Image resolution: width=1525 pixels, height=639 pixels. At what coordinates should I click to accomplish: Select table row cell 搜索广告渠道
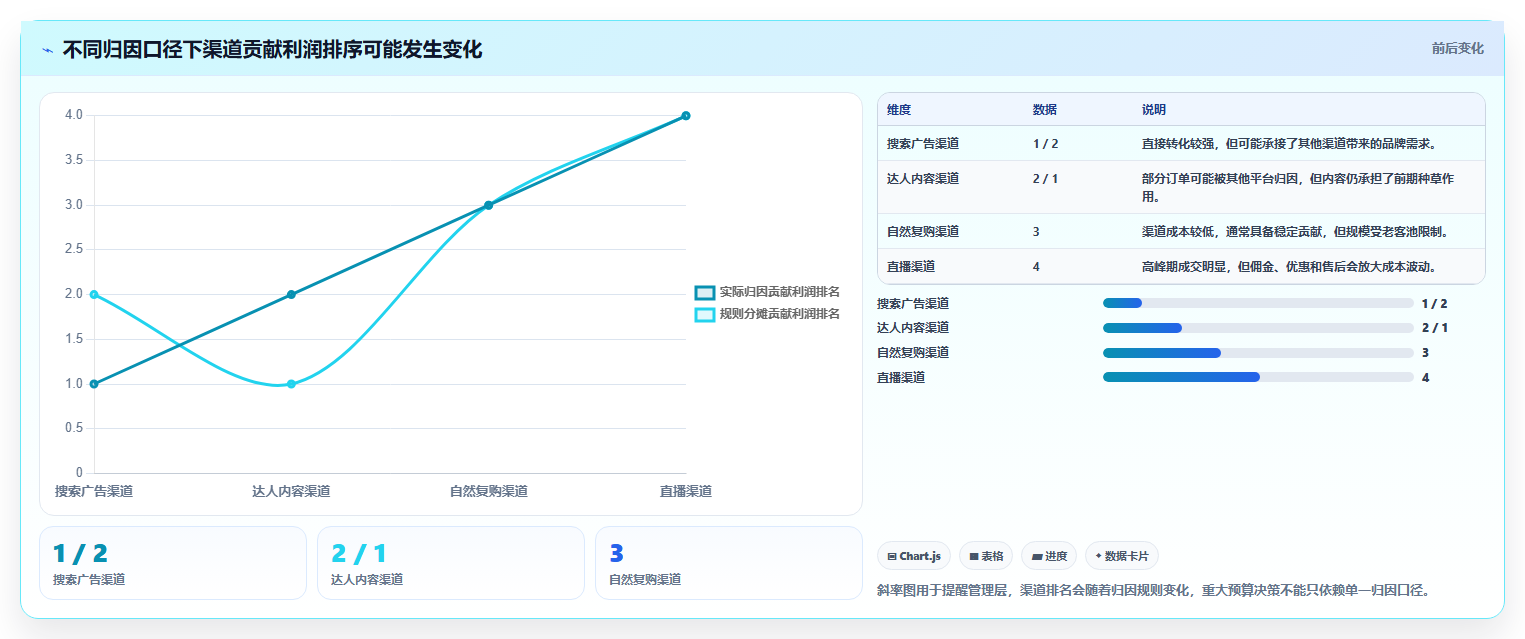[923, 143]
